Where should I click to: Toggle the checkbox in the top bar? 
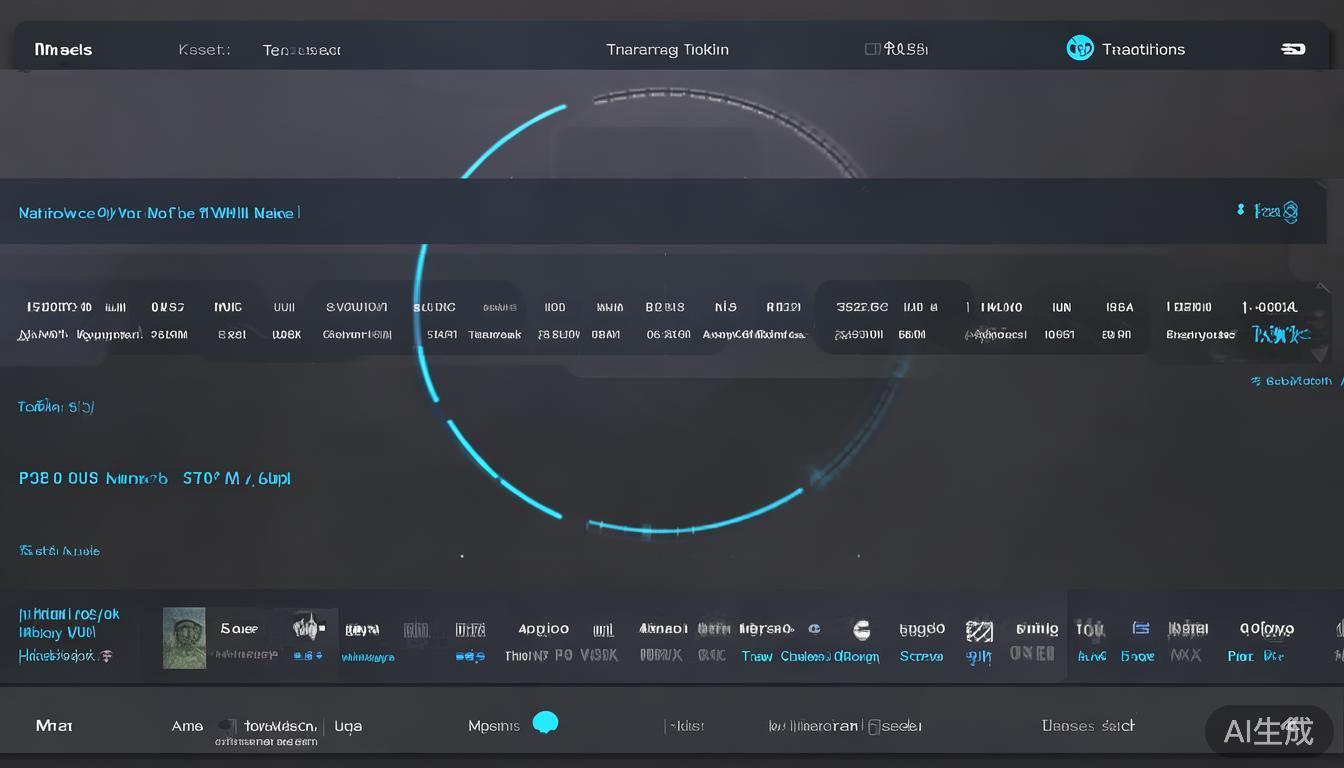point(872,49)
